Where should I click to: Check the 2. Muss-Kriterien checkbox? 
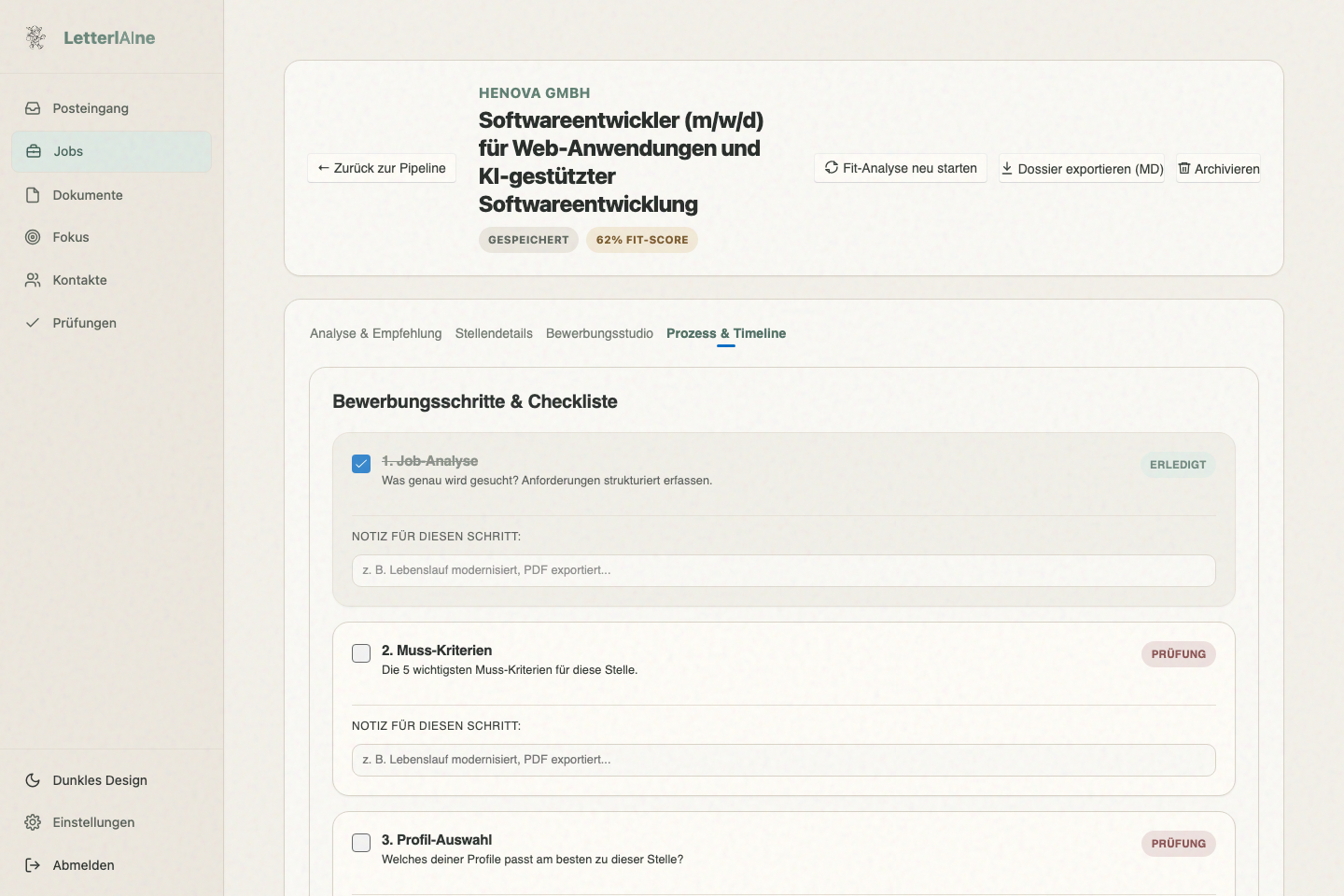pyautogui.click(x=361, y=653)
